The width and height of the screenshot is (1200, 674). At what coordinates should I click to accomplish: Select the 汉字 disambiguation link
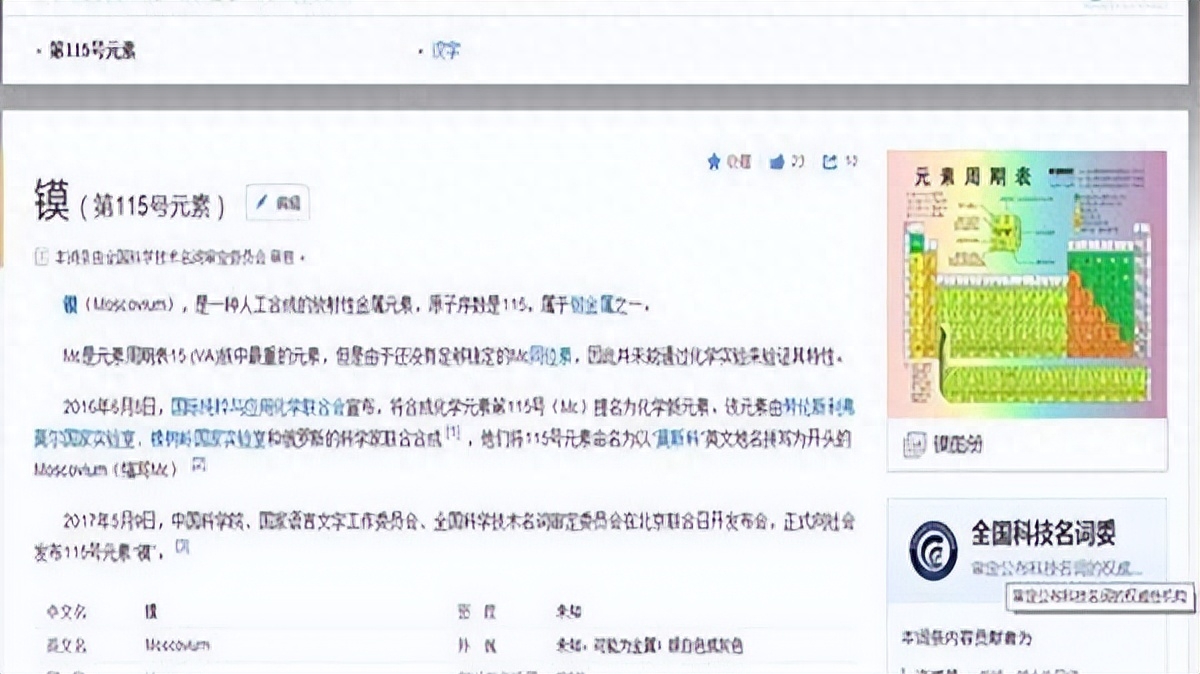(x=445, y=50)
